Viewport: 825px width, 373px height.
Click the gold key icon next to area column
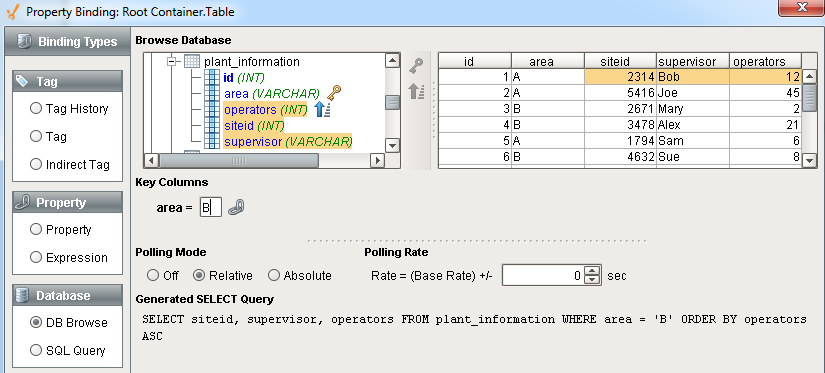pyautogui.click(x=334, y=93)
